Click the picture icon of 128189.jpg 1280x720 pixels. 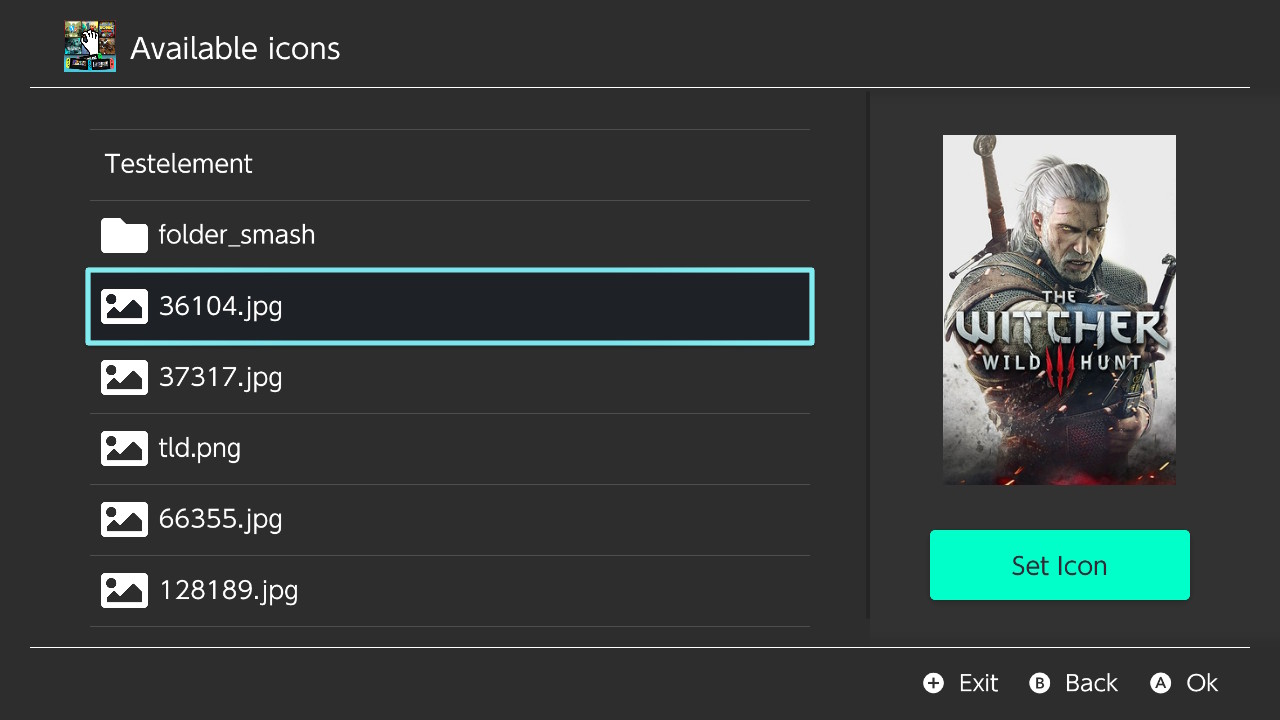[x=124, y=590]
